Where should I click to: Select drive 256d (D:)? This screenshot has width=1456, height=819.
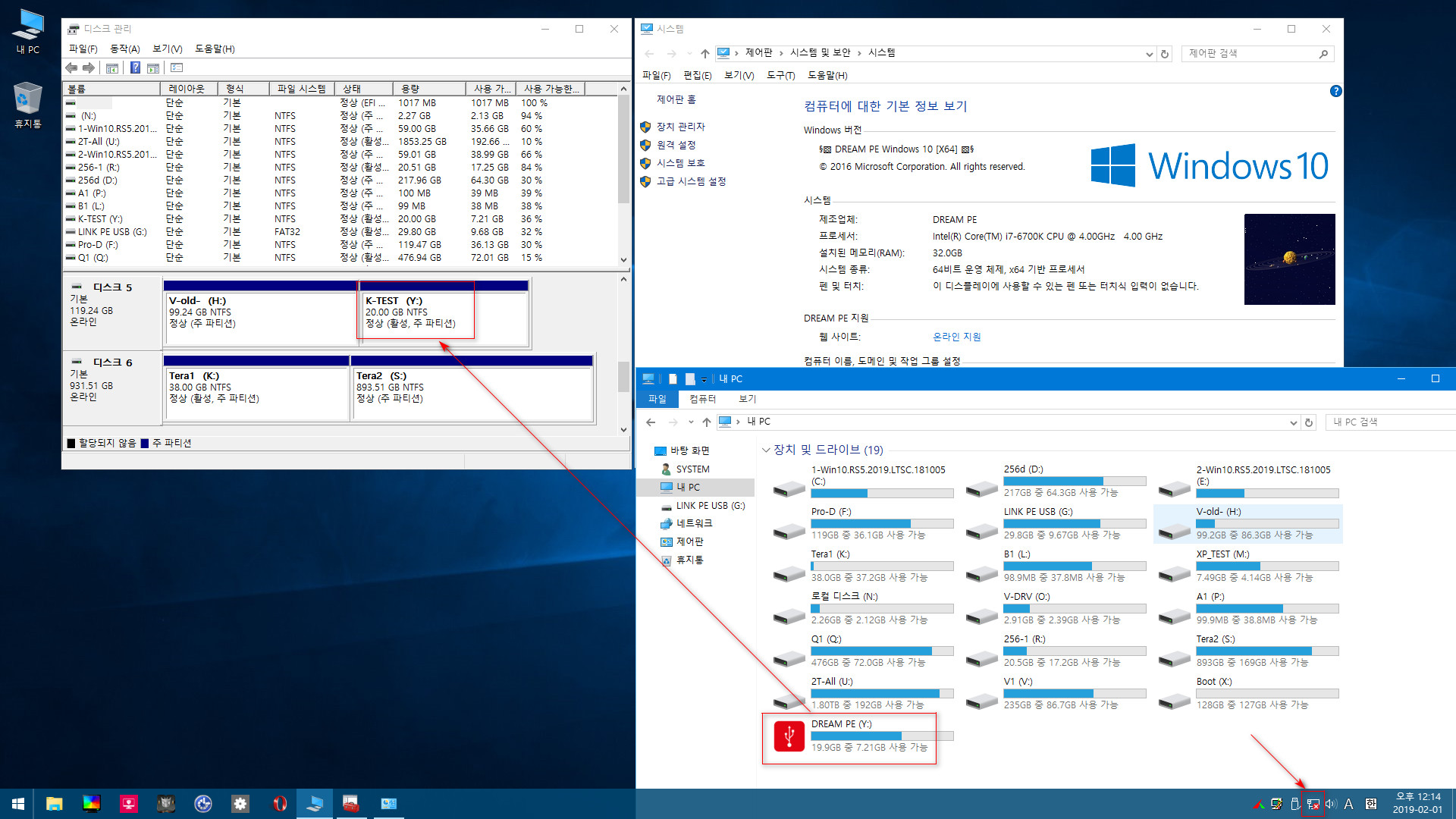1056,482
